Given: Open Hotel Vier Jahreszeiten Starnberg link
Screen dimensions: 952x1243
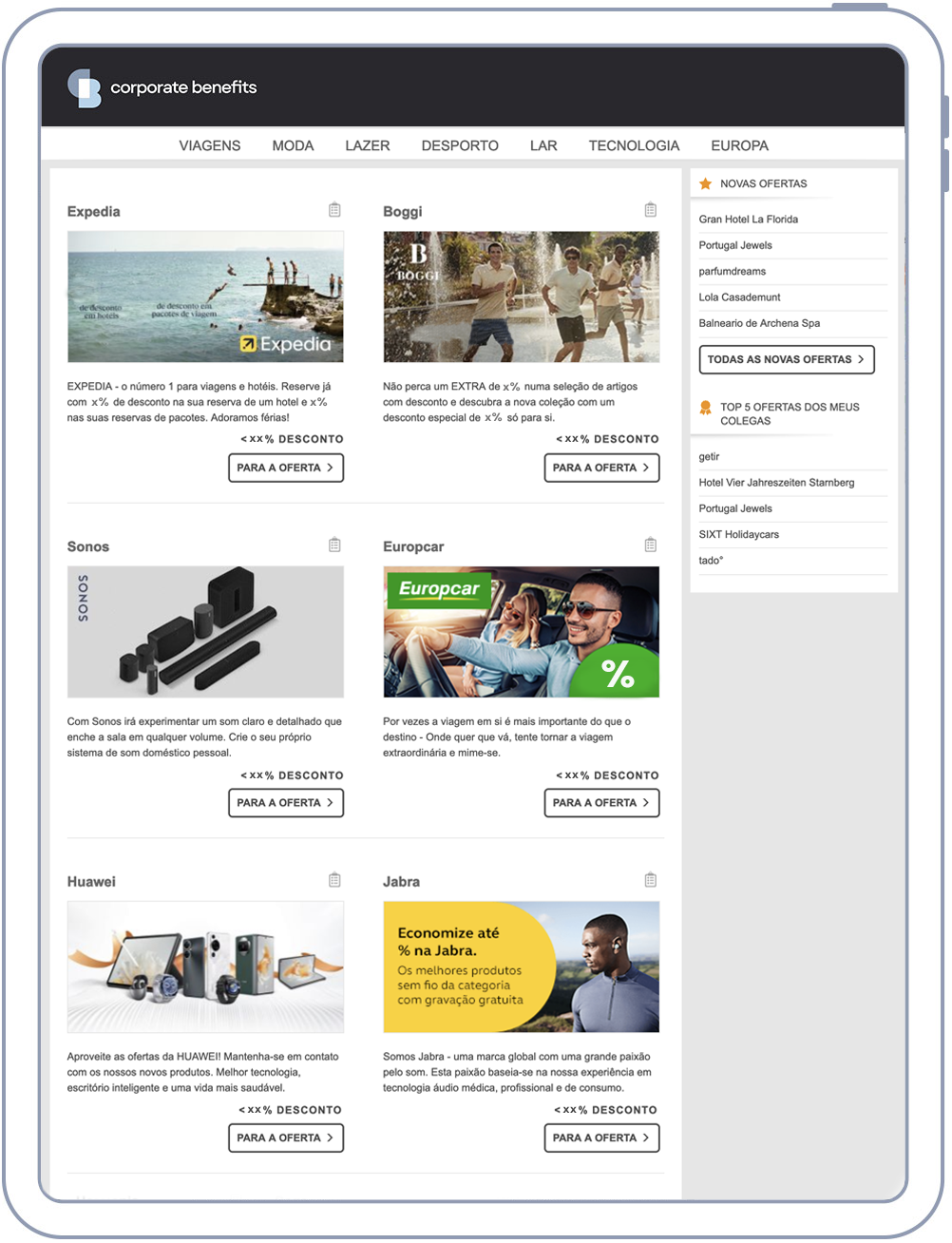Looking at the screenshot, I should 777,483.
